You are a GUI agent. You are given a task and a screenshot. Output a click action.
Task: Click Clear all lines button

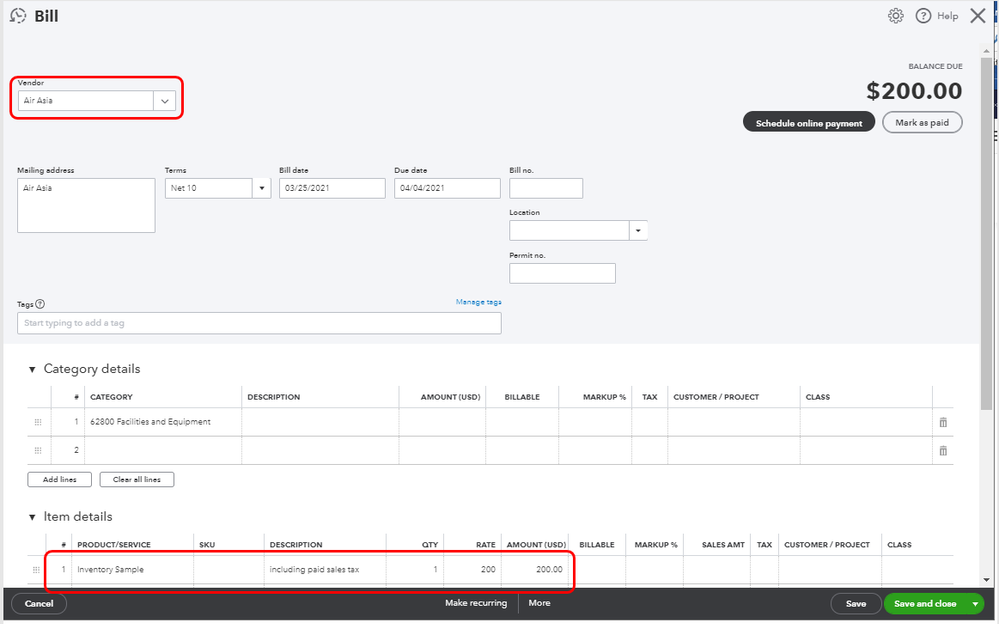click(x=136, y=479)
